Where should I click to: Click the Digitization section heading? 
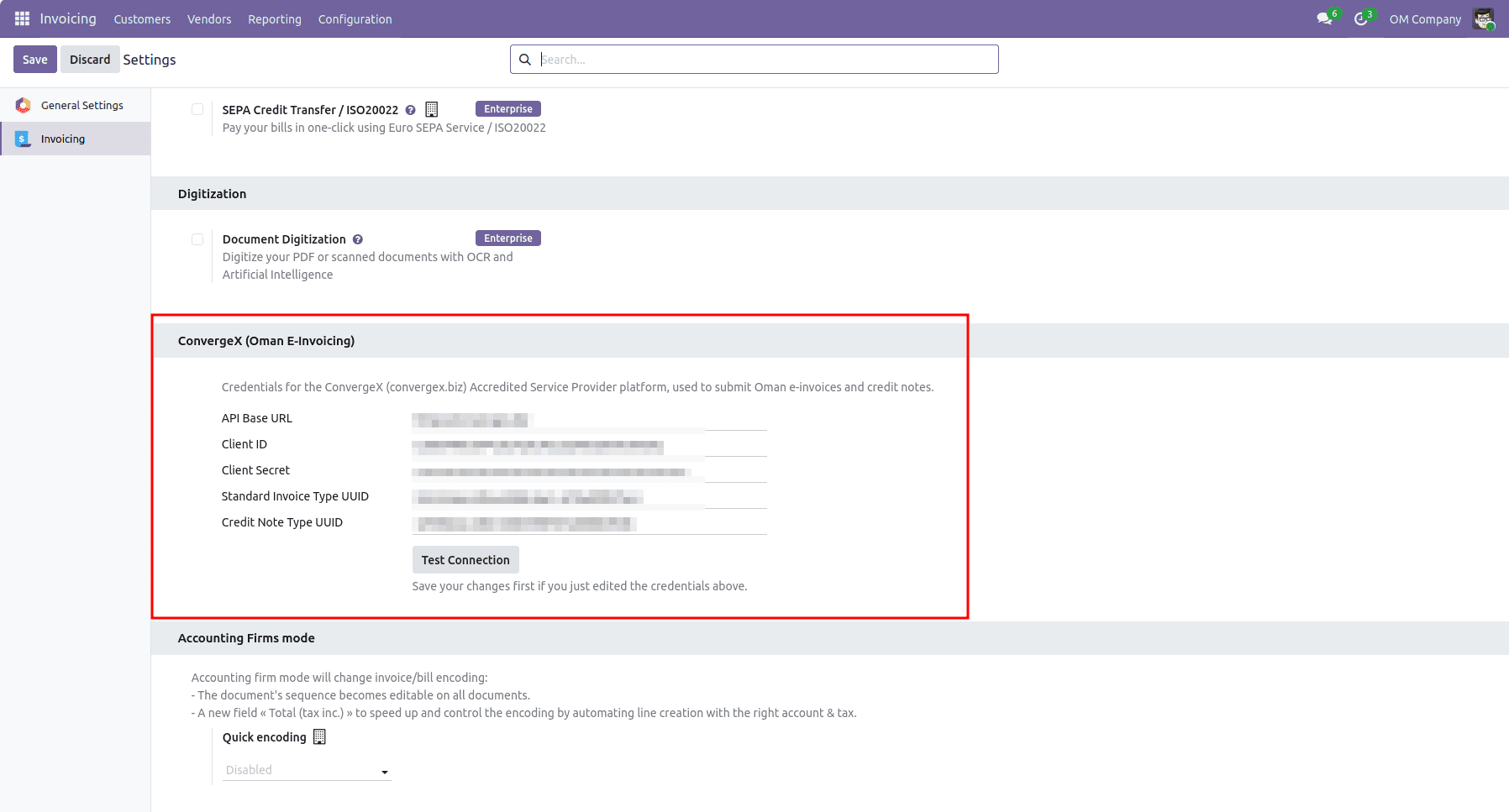click(x=212, y=194)
